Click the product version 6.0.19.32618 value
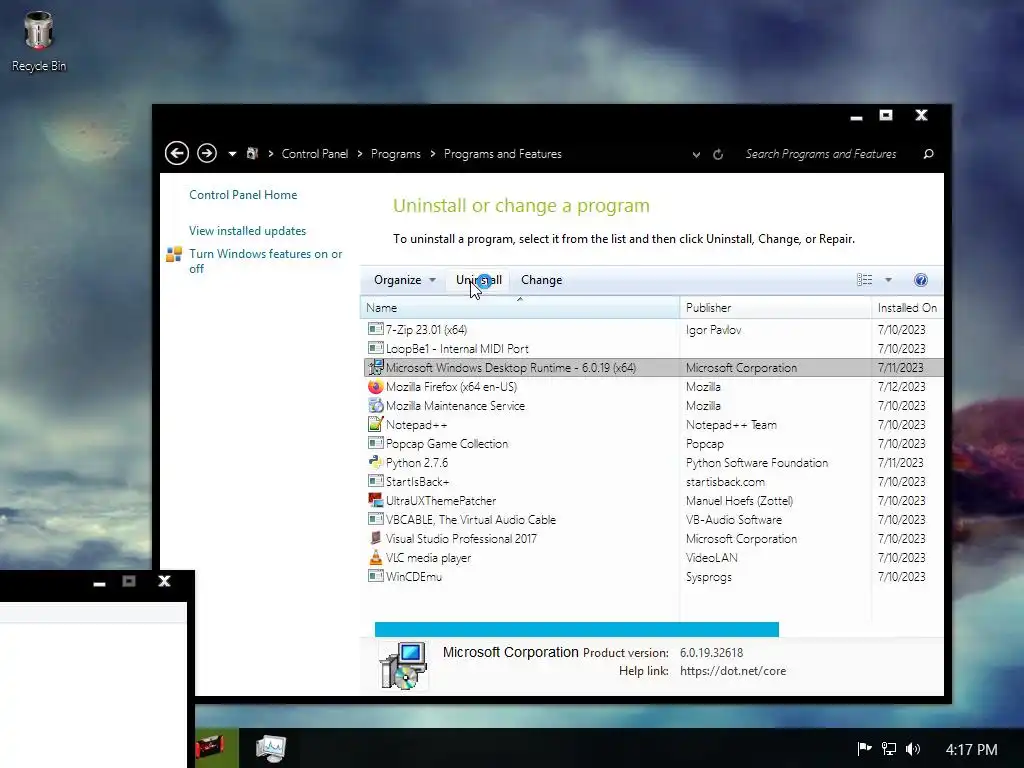 pyautogui.click(x=711, y=652)
